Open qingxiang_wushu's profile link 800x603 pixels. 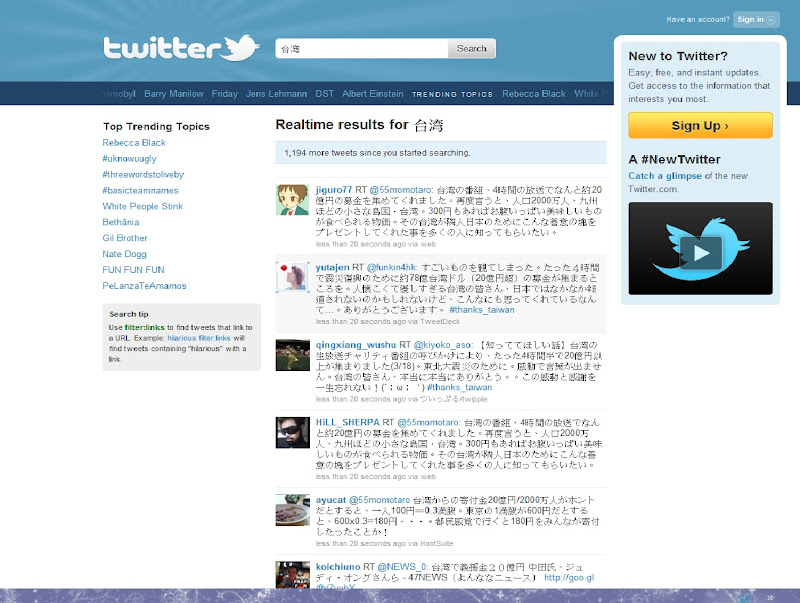click(356, 345)
